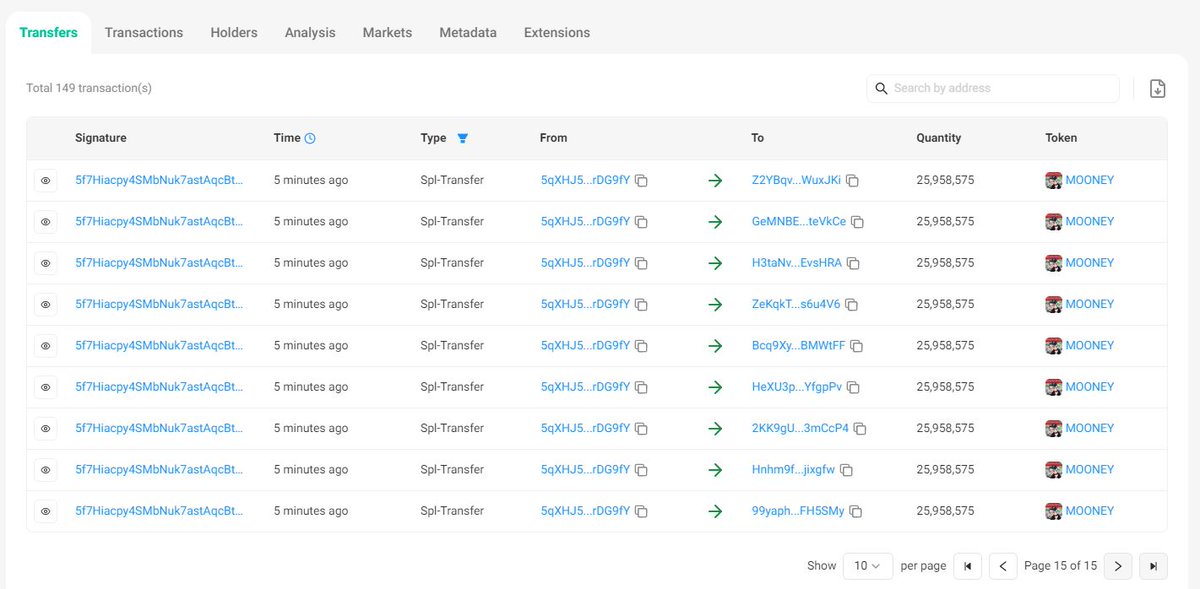Image resolution: width=1200 pixels, height=589 pixels.
Task: Go to last page button
Action: (1153, 566)
